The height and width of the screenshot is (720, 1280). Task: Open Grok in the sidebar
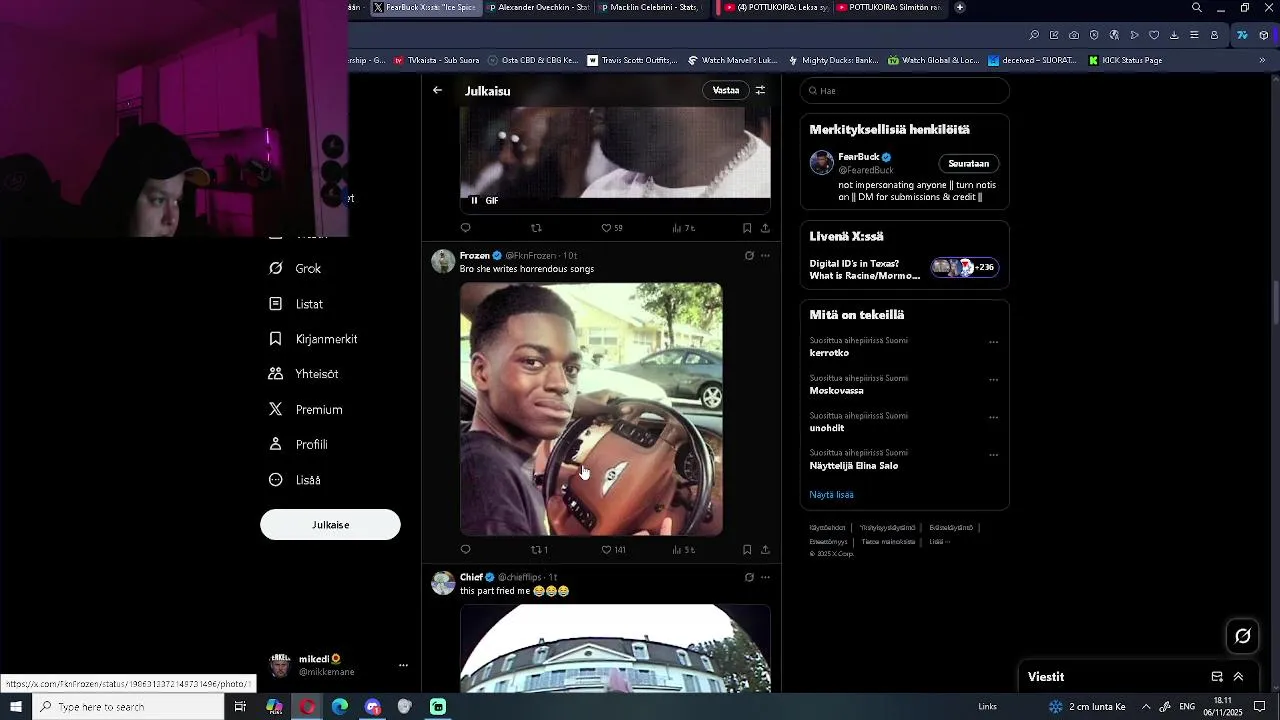click(x=295, y=269)
